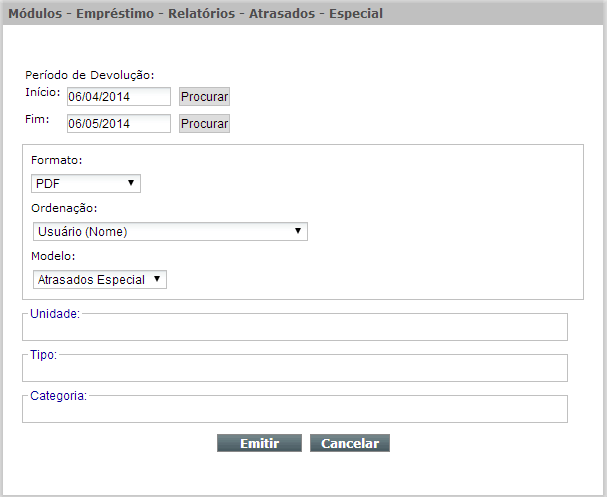This screenshot has width=607, height=497.
Task: Click Procurar button beside the Início date
Action: click(204, 96)
